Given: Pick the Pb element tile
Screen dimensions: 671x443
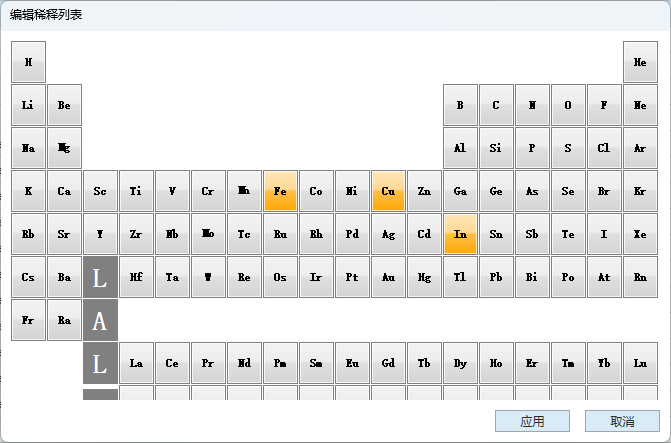Looking at the screenshot, I should point(496,277).
